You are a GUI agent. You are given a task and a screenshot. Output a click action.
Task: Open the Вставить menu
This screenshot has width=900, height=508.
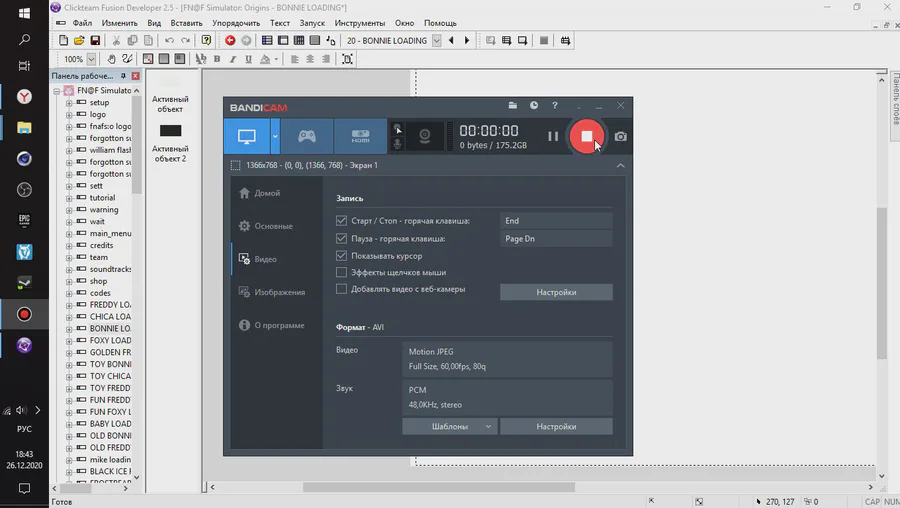(x=187, y=23)
